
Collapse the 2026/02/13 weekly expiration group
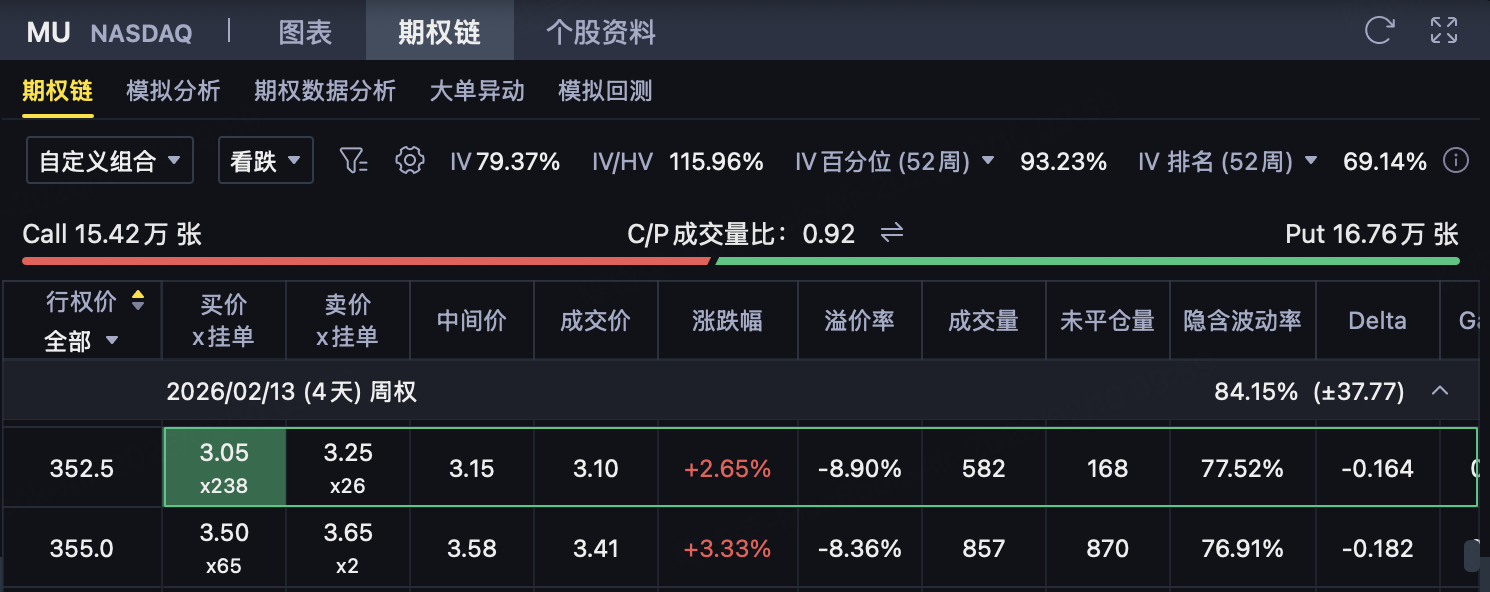(x=1440, y=390)
